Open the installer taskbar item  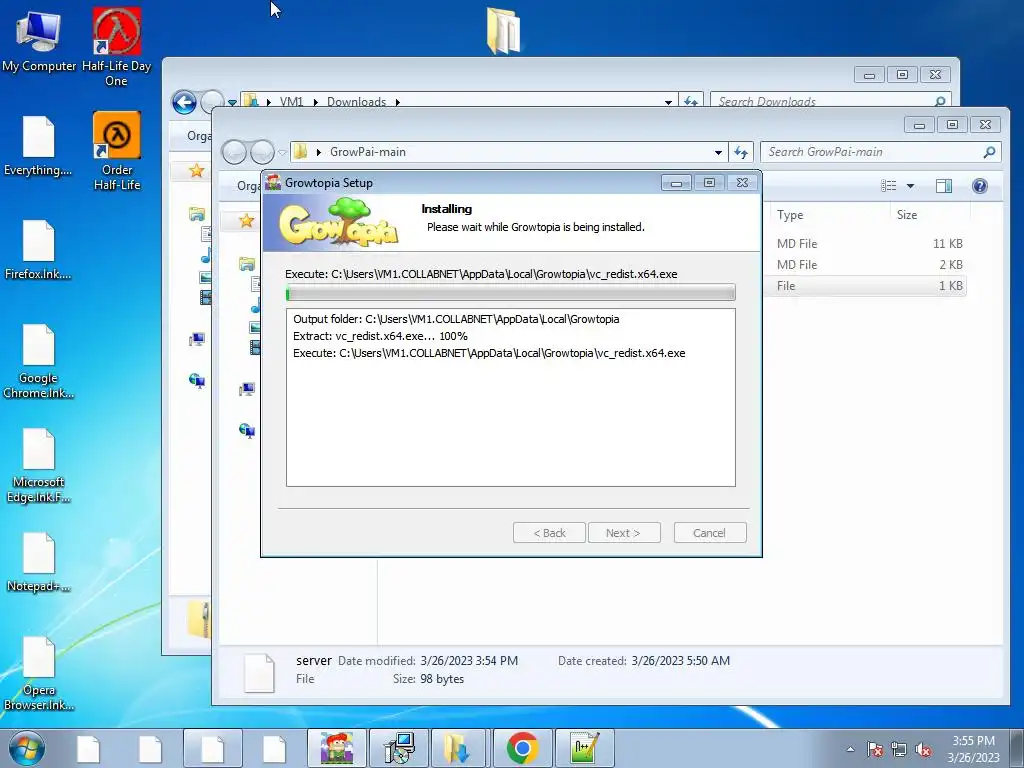(398, 748)
